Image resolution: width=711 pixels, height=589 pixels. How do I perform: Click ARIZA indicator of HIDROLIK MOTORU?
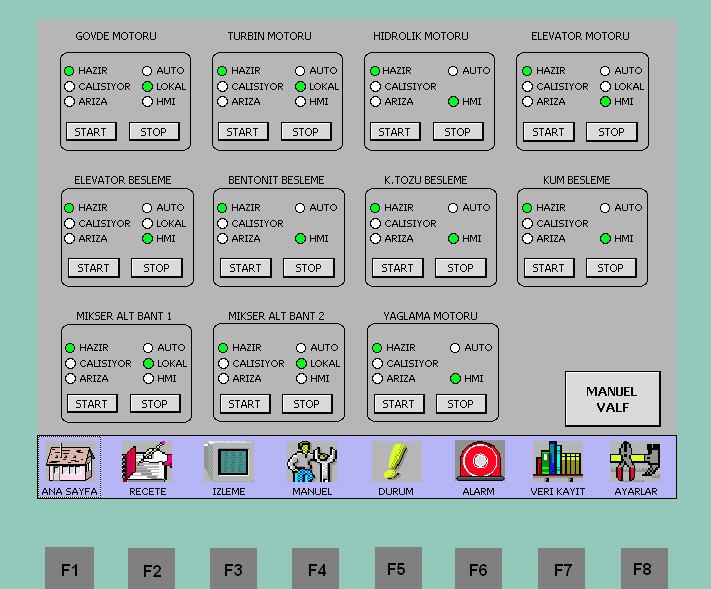(375, 102)
